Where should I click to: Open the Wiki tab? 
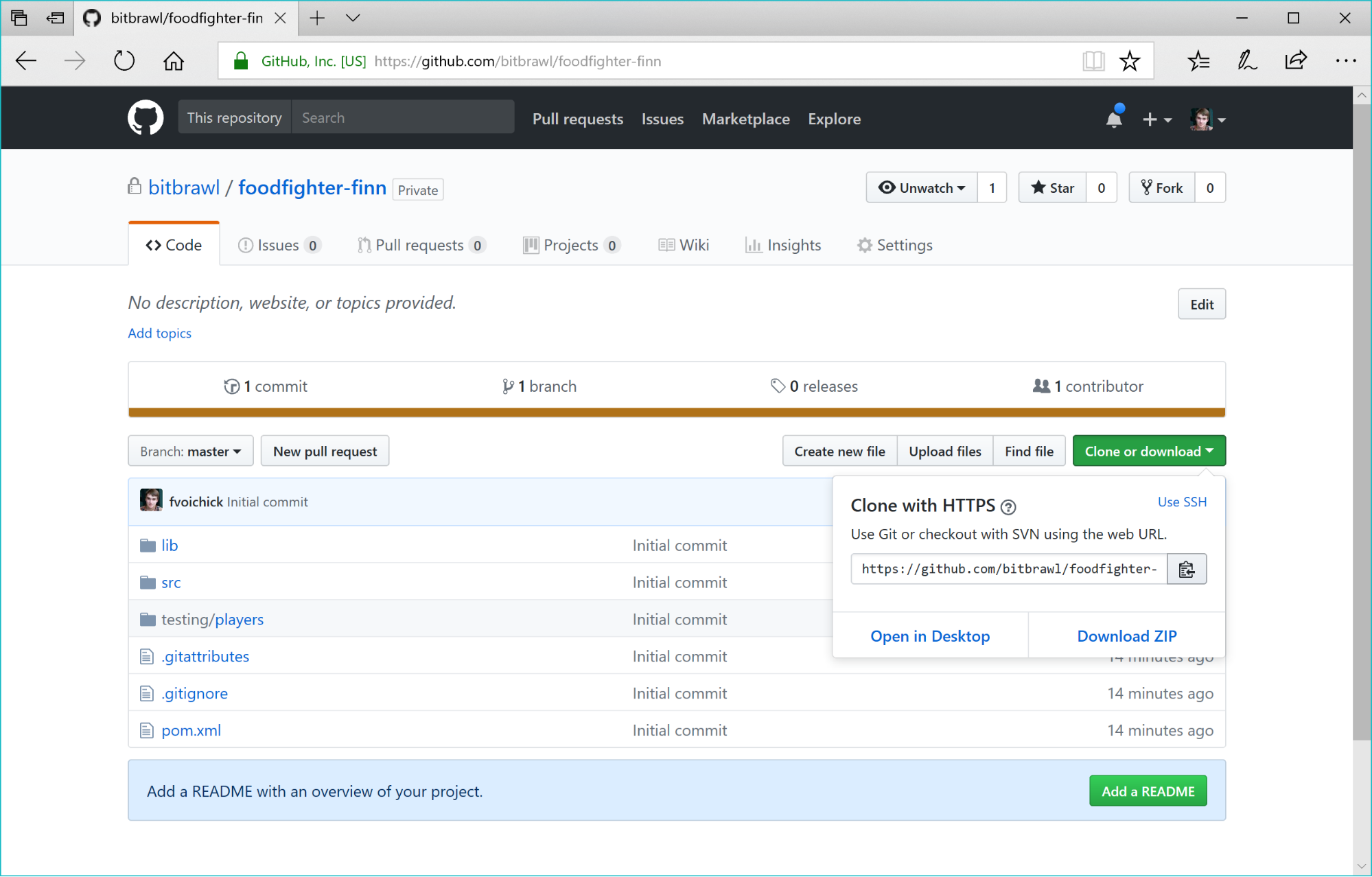point(684,245)
